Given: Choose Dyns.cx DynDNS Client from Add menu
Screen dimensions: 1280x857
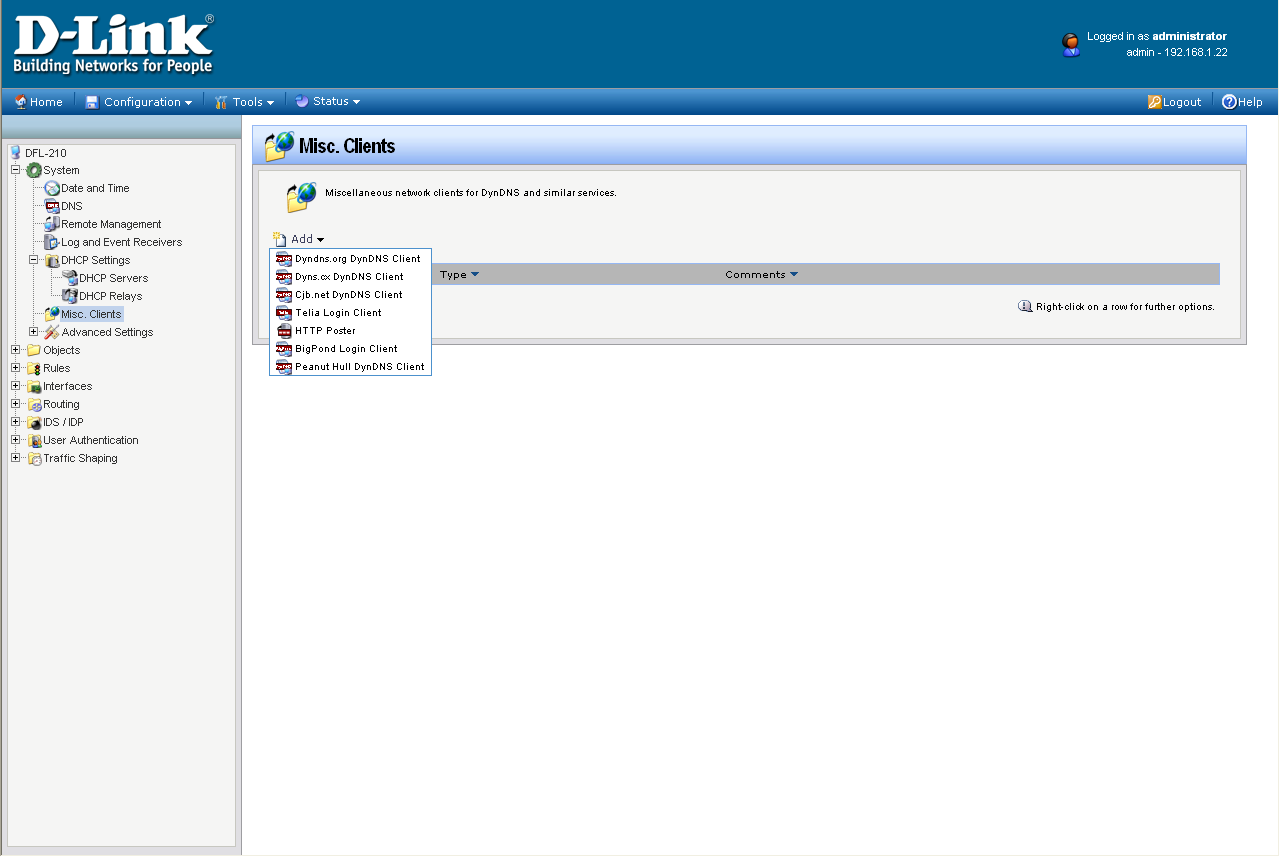Looking at the screenshot, I should (350, 277).
